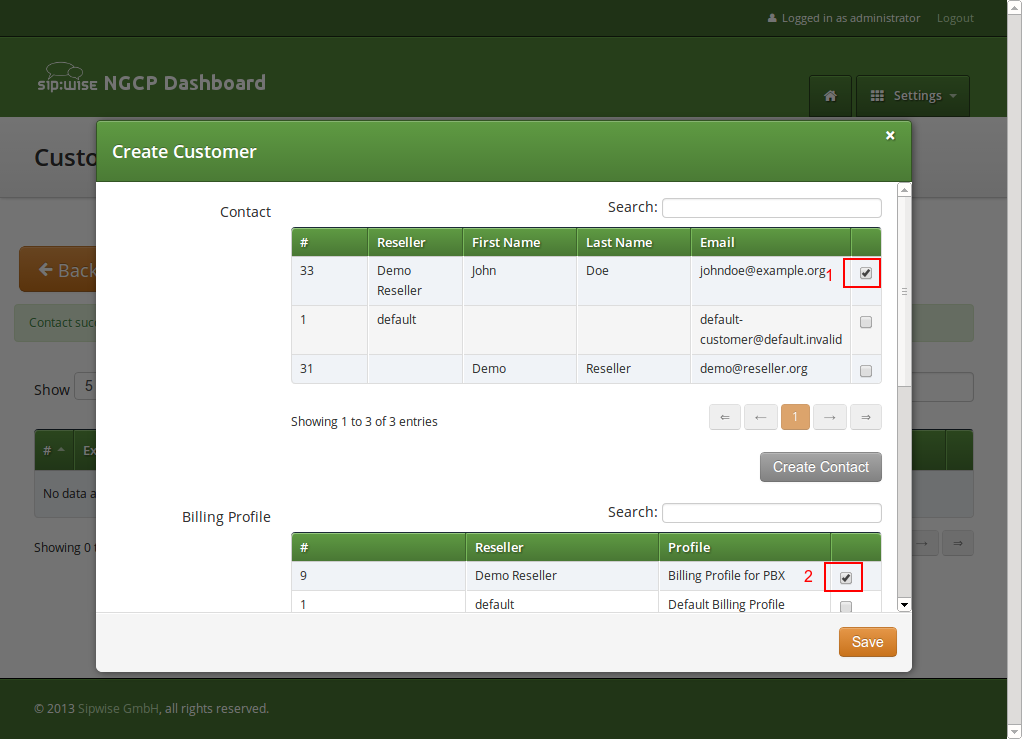Select page 1 in contact pagination

(x=795, y=417)
